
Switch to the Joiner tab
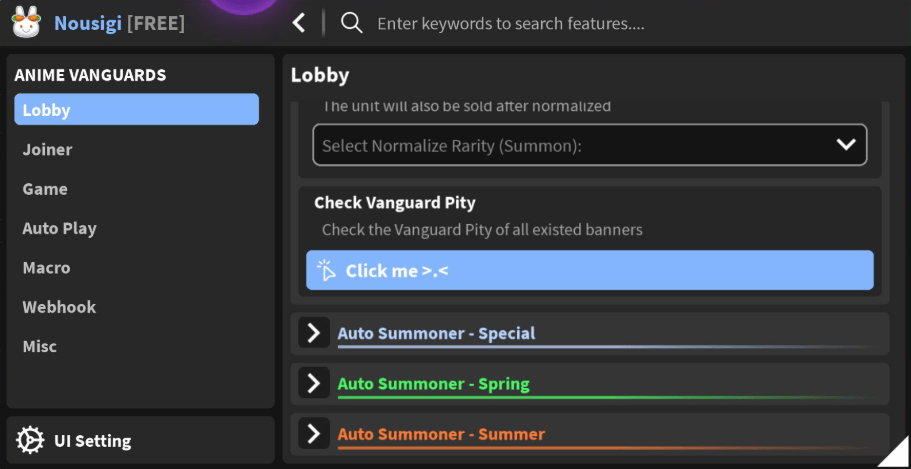(48, 149)
